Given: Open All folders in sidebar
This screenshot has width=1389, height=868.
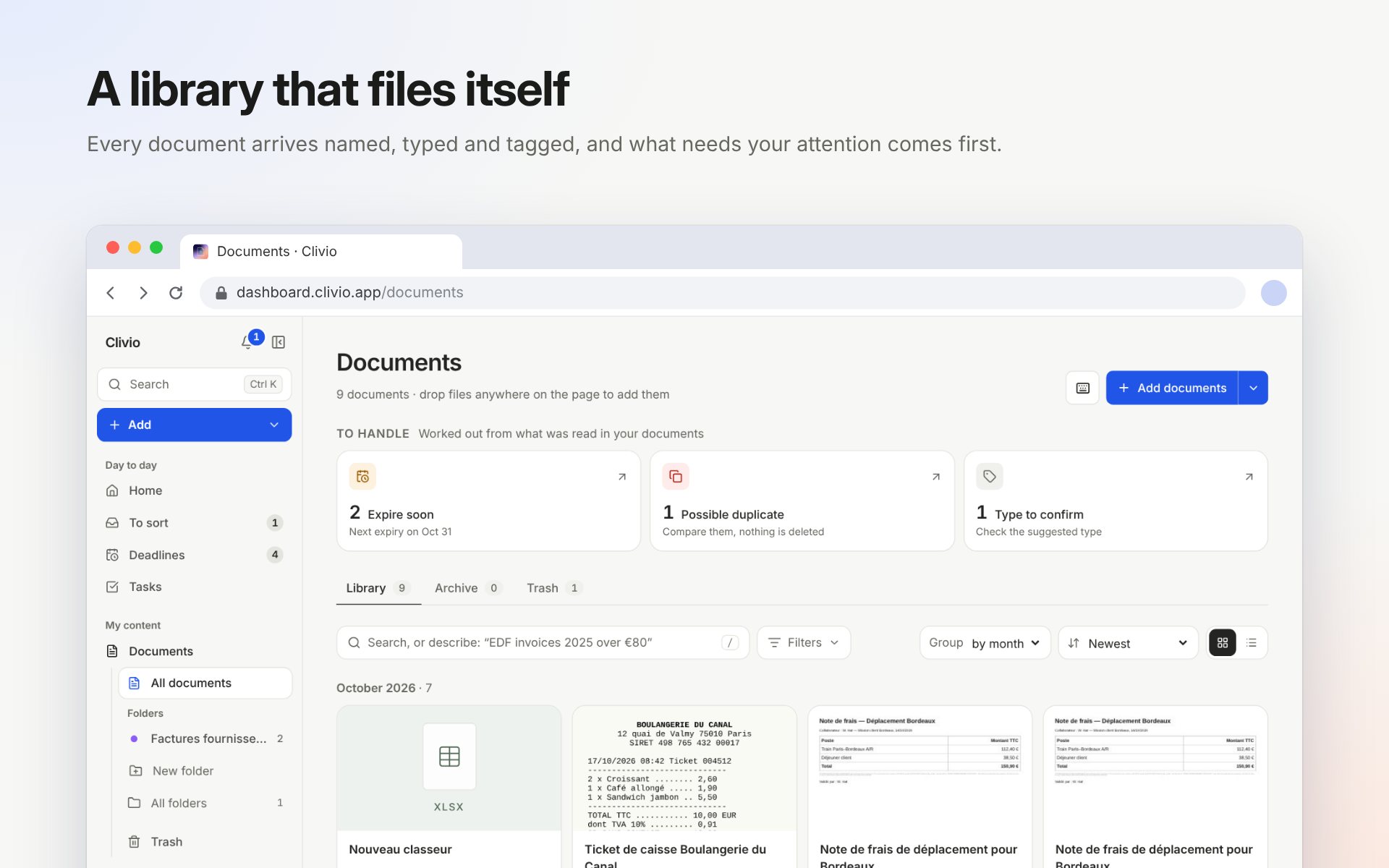Looking at the screenshot, I should tap(205, 803).
